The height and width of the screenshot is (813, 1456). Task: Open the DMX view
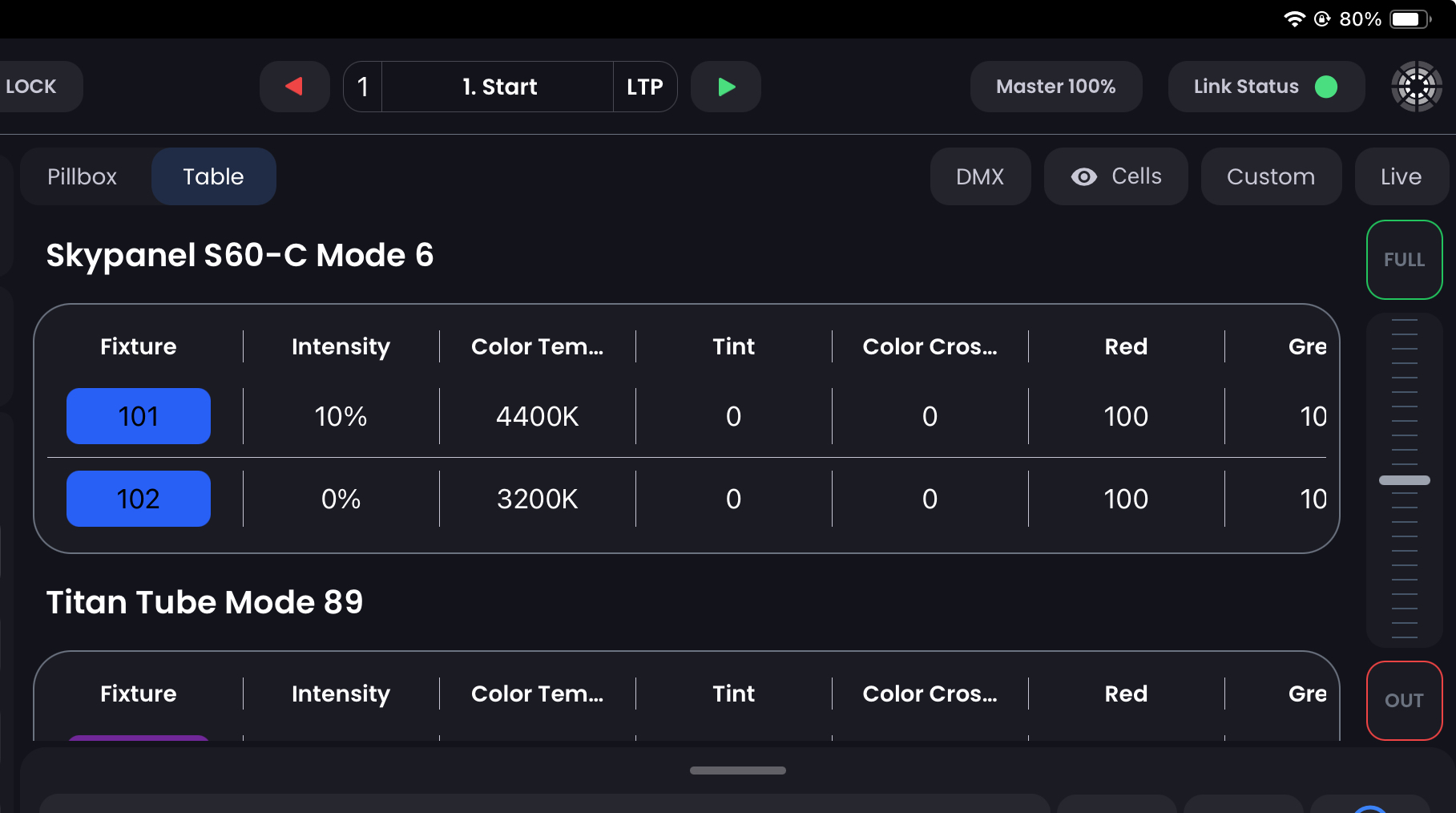pos(980,176)
